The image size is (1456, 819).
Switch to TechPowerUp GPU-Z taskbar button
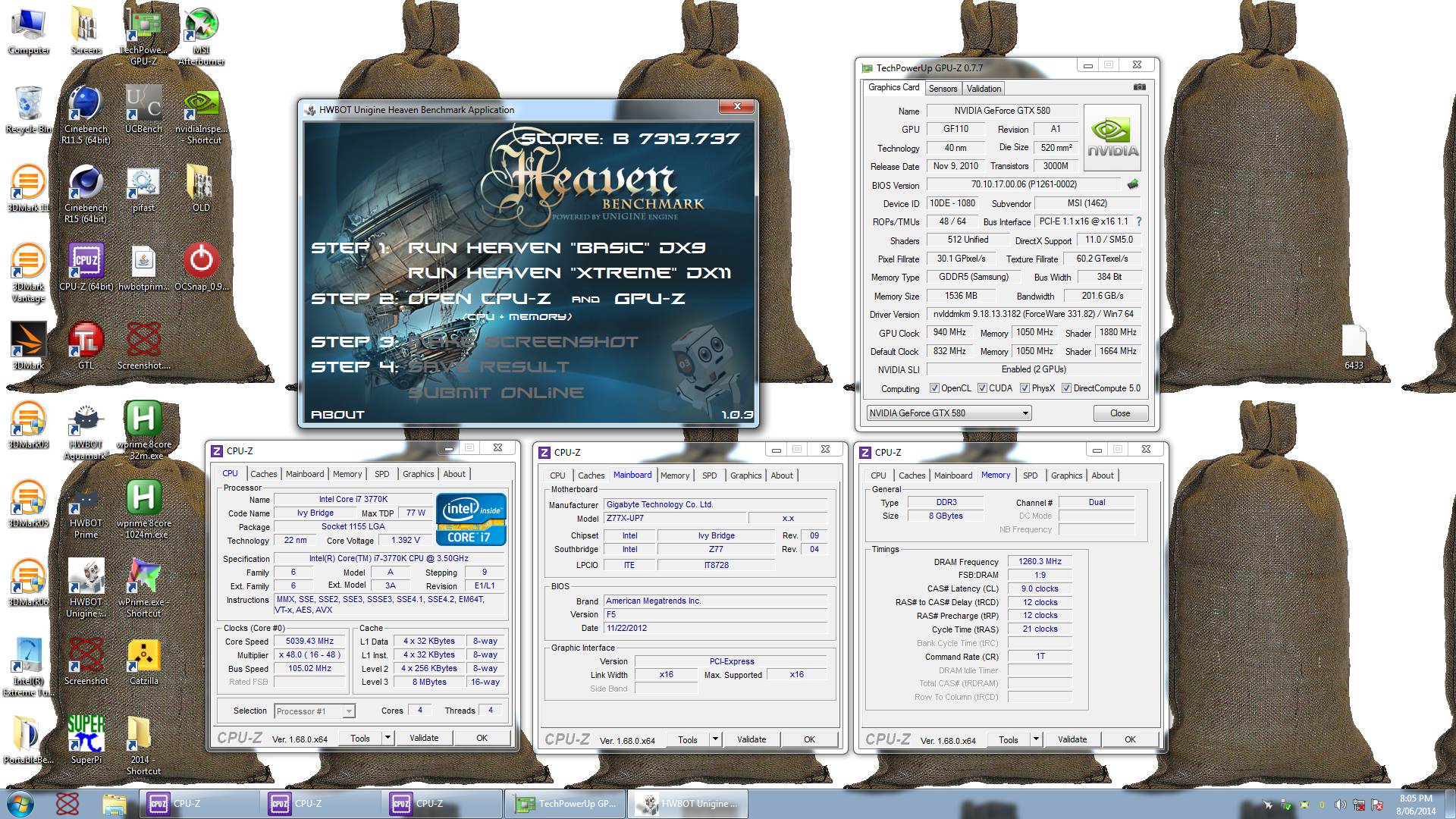point(566,804)
